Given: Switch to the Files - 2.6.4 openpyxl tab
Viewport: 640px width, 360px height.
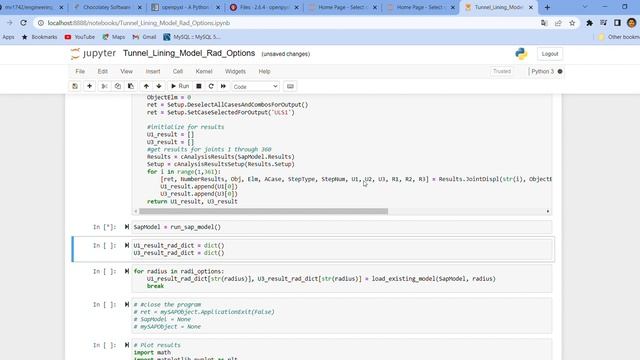Looking at the screenshot, I should pyautogui.click(x=264, y=7).
